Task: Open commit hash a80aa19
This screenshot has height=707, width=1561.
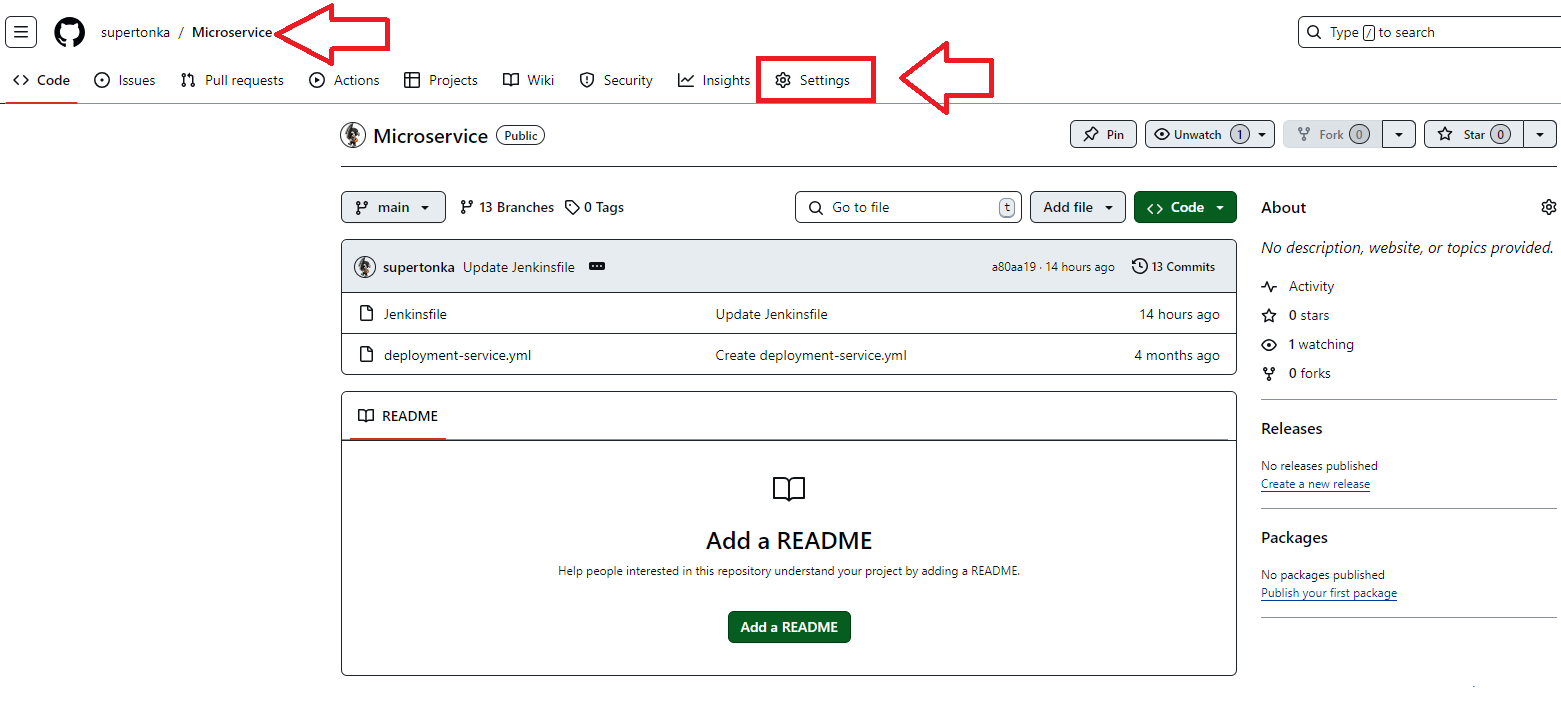Action: coord(1014,267)
